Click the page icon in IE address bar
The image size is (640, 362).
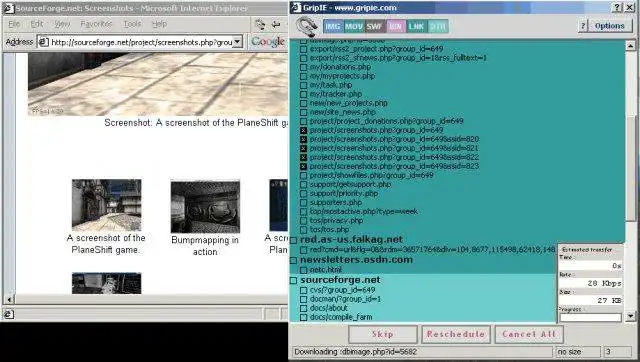click(x=43, y=42)
